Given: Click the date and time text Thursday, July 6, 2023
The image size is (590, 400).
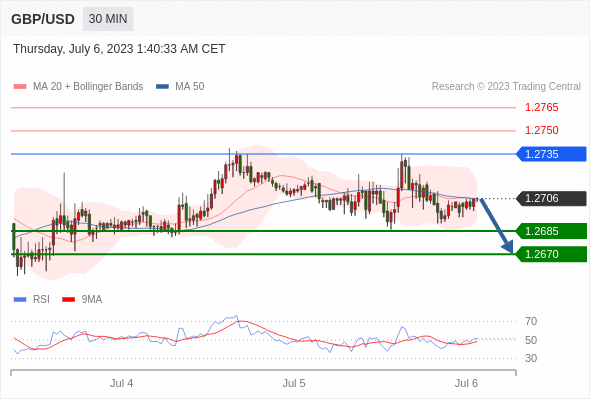Looking at the screenshot, I should [x=119, y=49].
